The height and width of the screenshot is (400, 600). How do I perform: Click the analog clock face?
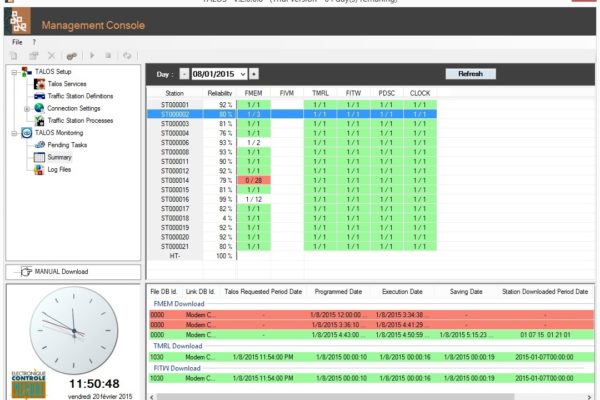pyautogui.click(x=74, y=330)
